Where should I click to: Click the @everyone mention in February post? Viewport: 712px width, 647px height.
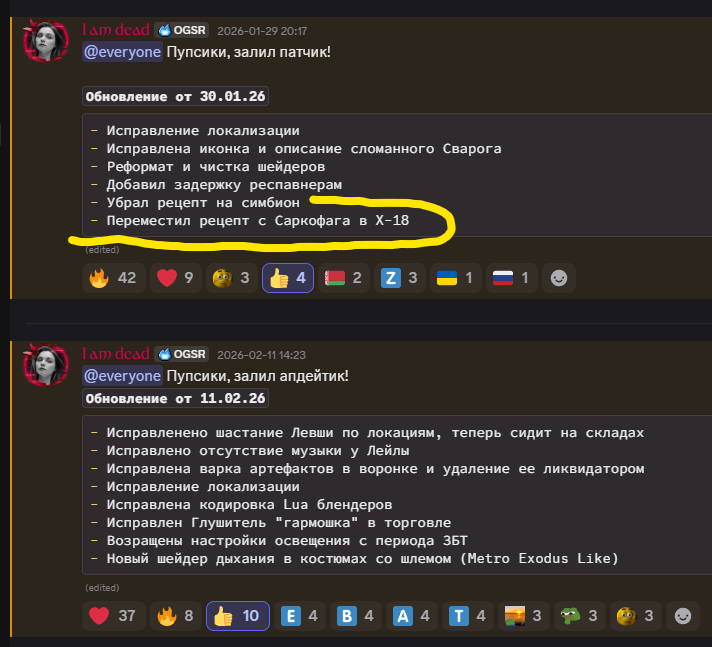click(x=123, y=376)
